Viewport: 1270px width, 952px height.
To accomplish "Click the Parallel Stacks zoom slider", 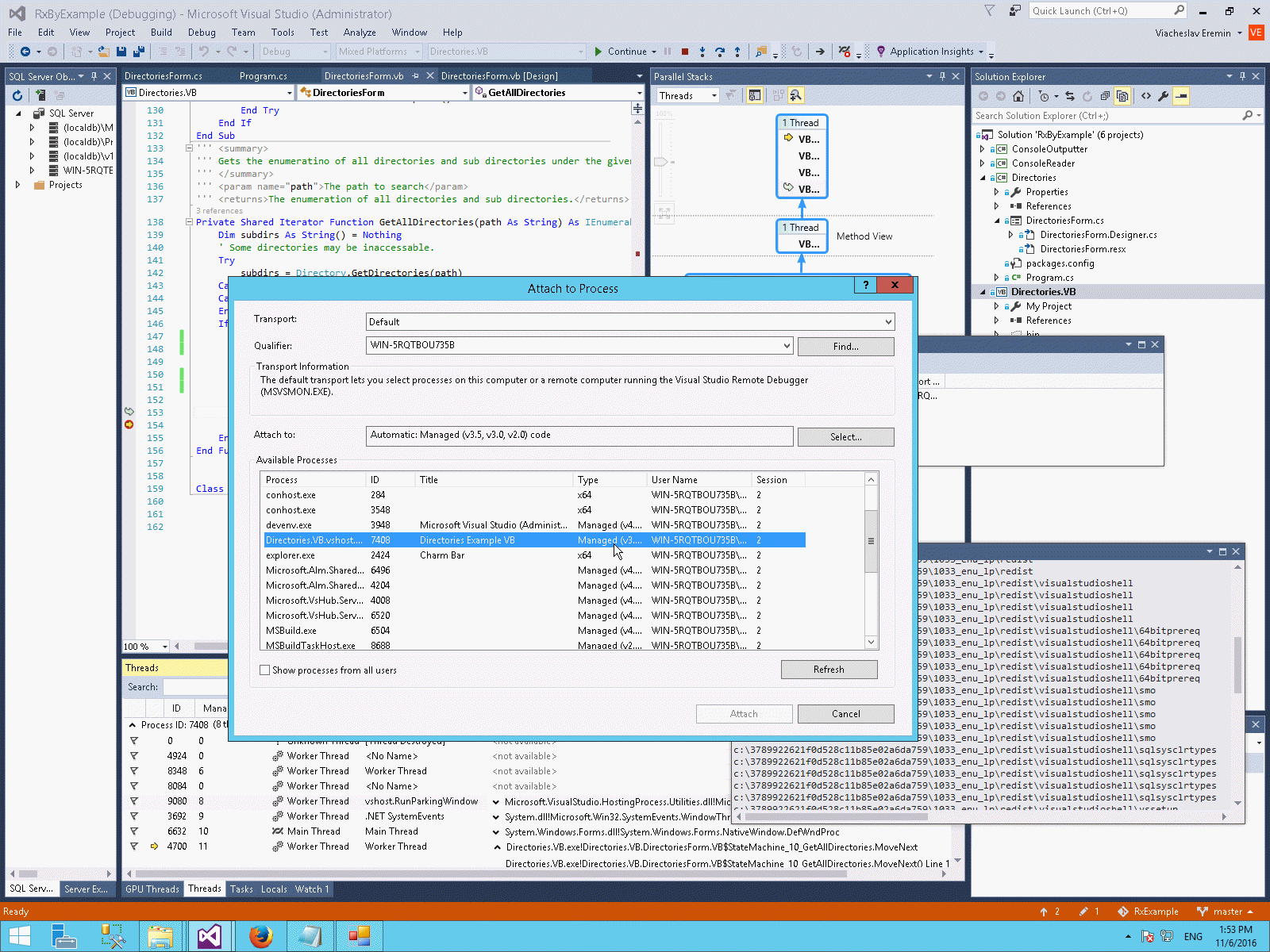I will 660,162.
